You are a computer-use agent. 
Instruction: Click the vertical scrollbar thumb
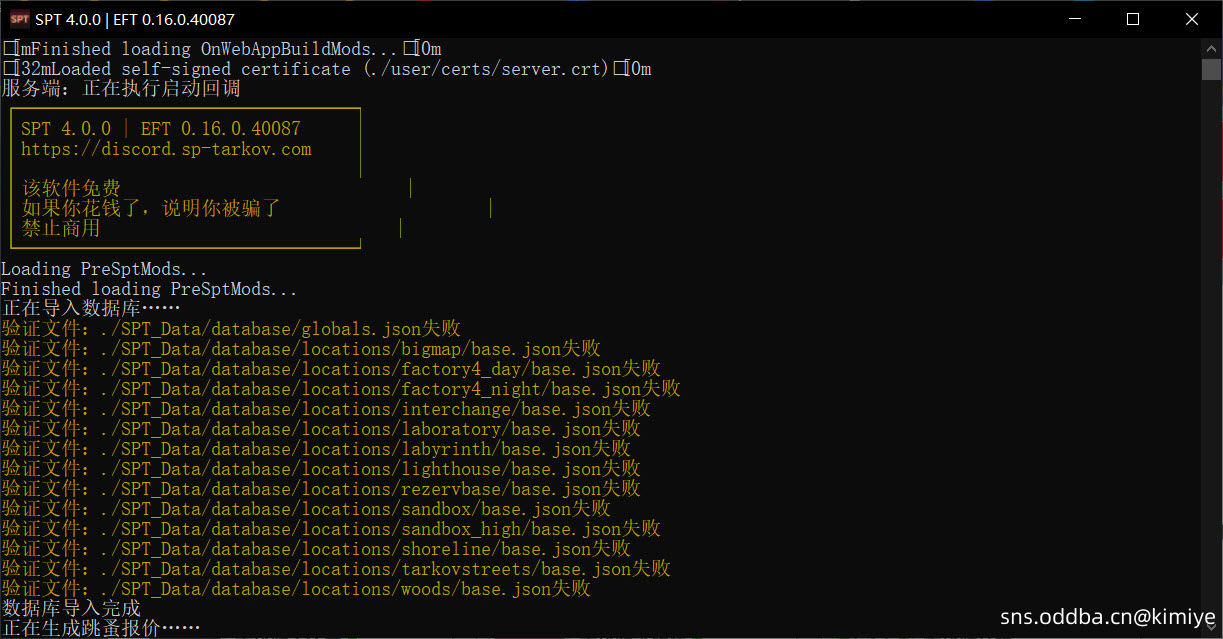tap(1211, 69)
